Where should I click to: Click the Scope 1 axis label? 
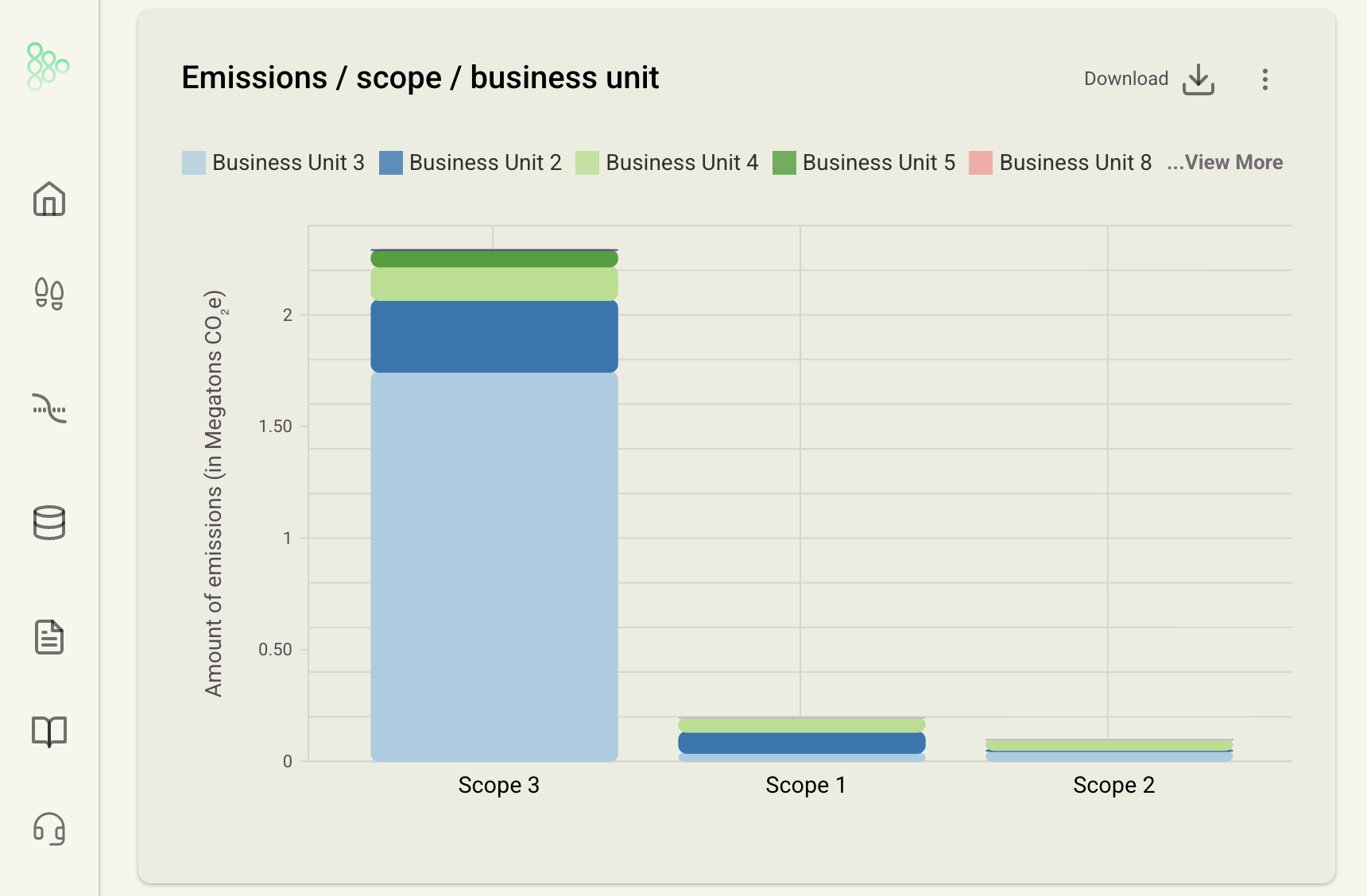coord(806,786)
